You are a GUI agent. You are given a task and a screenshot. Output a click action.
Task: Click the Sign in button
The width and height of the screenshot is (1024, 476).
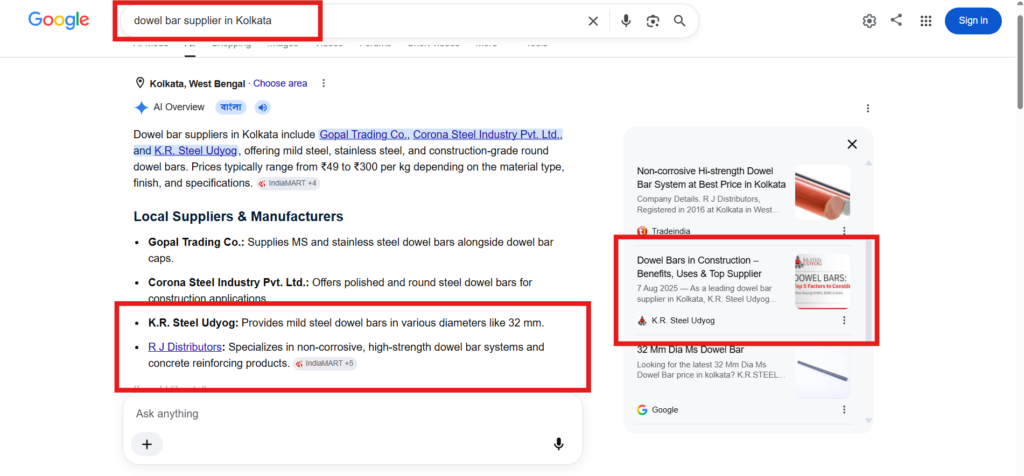973,21
